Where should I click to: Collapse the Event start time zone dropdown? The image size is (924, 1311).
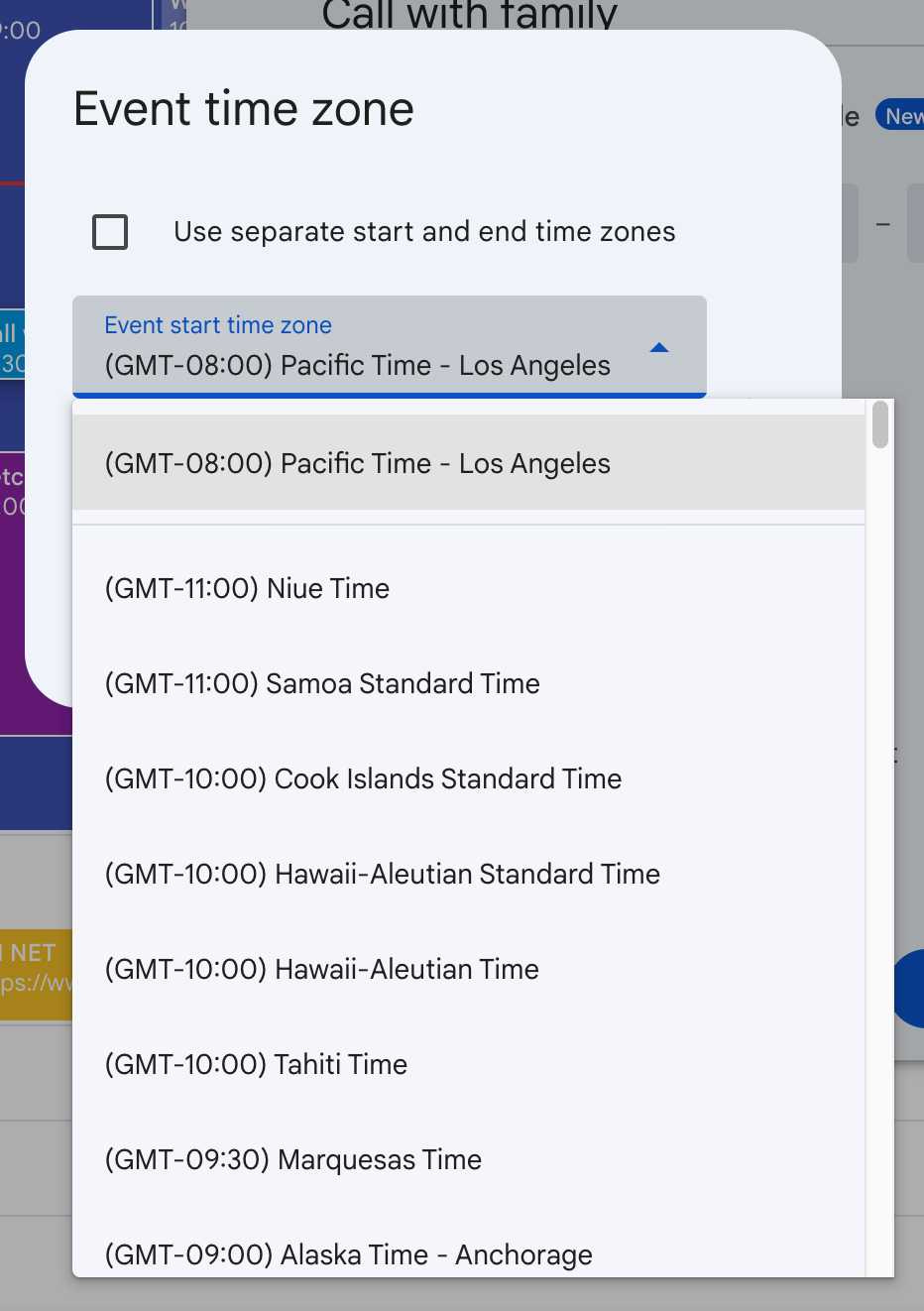658,348
